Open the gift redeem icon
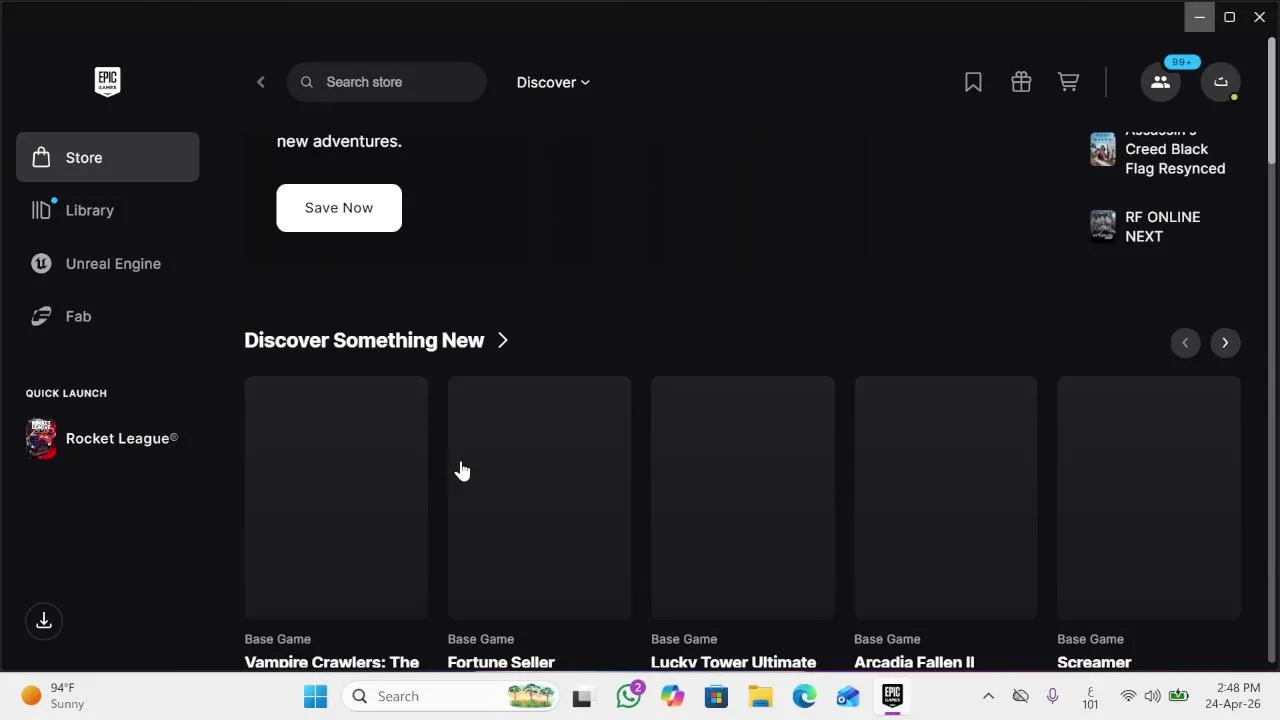This screenshot has width=1280, height=720. (x=1021, y=82)
